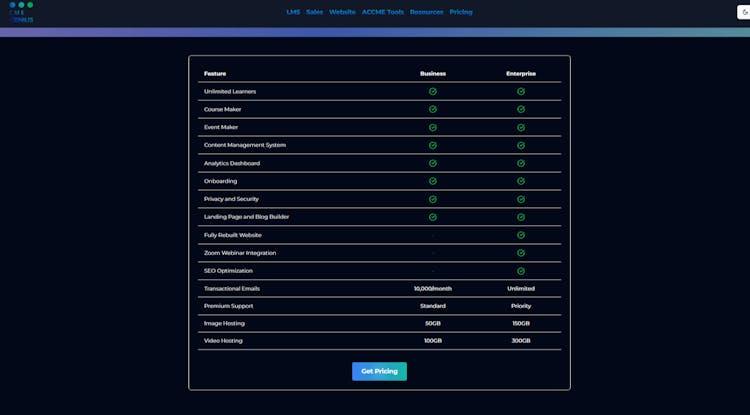This screenshot has height=415, width=750.
Task: Click Business checkmark for Event Maker
Action: (433, 127)
